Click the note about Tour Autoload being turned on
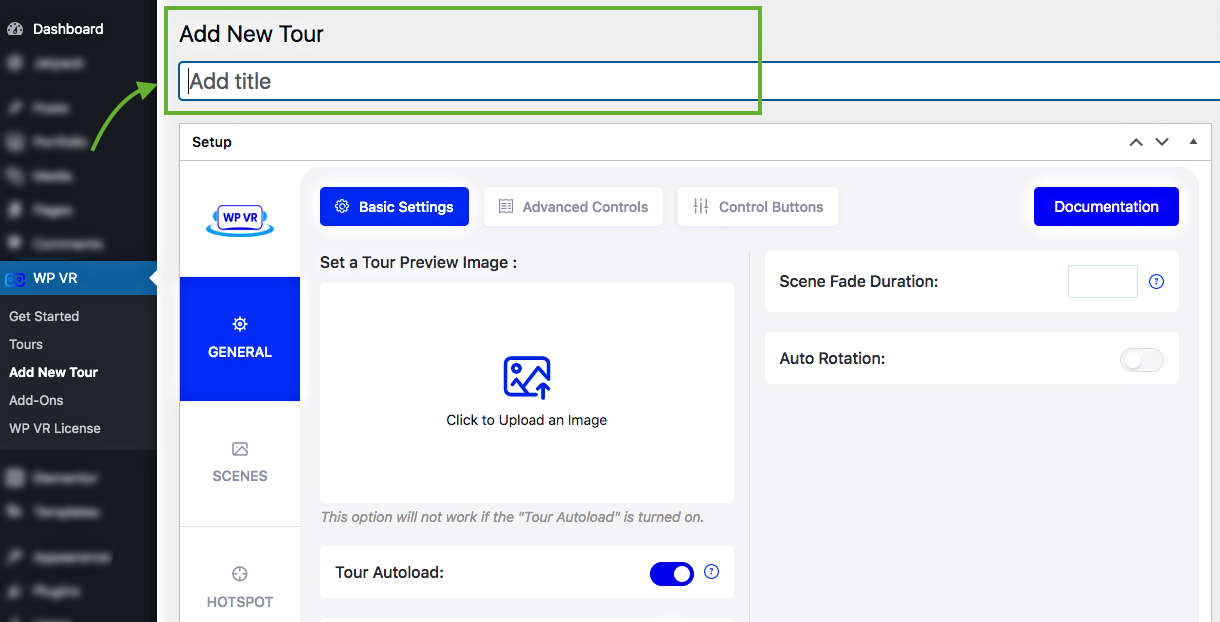This screenshot has width=1220, height=622. tap(512, 518)
